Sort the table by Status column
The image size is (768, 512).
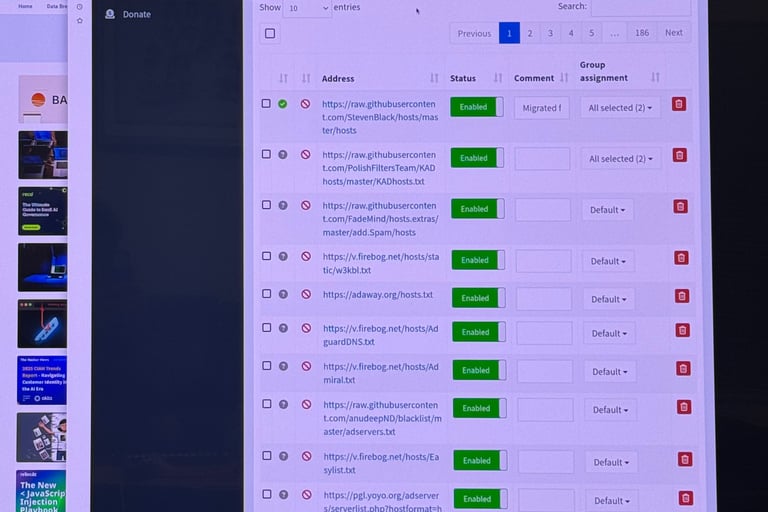point(498,78)
